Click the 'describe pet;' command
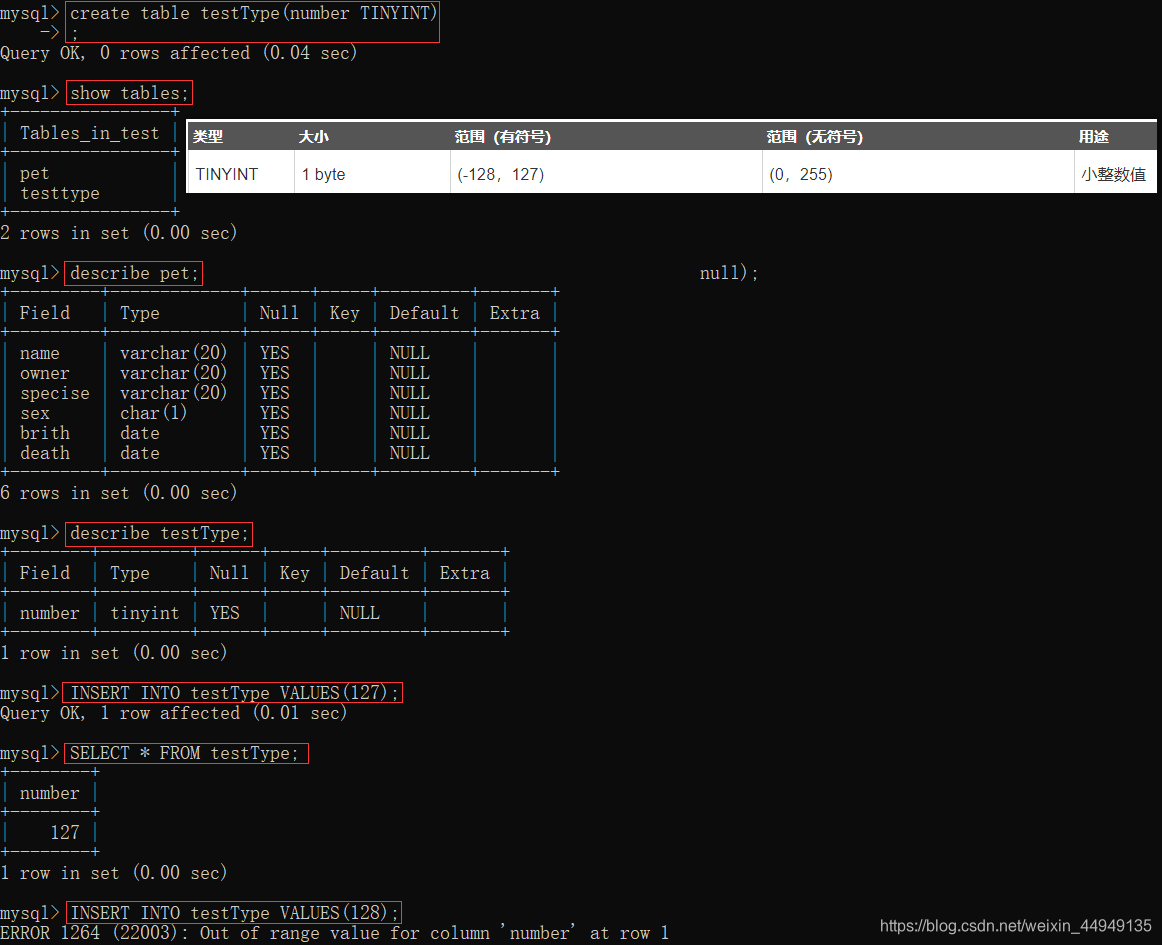1162x945 pixels. [x=133, y=273]
